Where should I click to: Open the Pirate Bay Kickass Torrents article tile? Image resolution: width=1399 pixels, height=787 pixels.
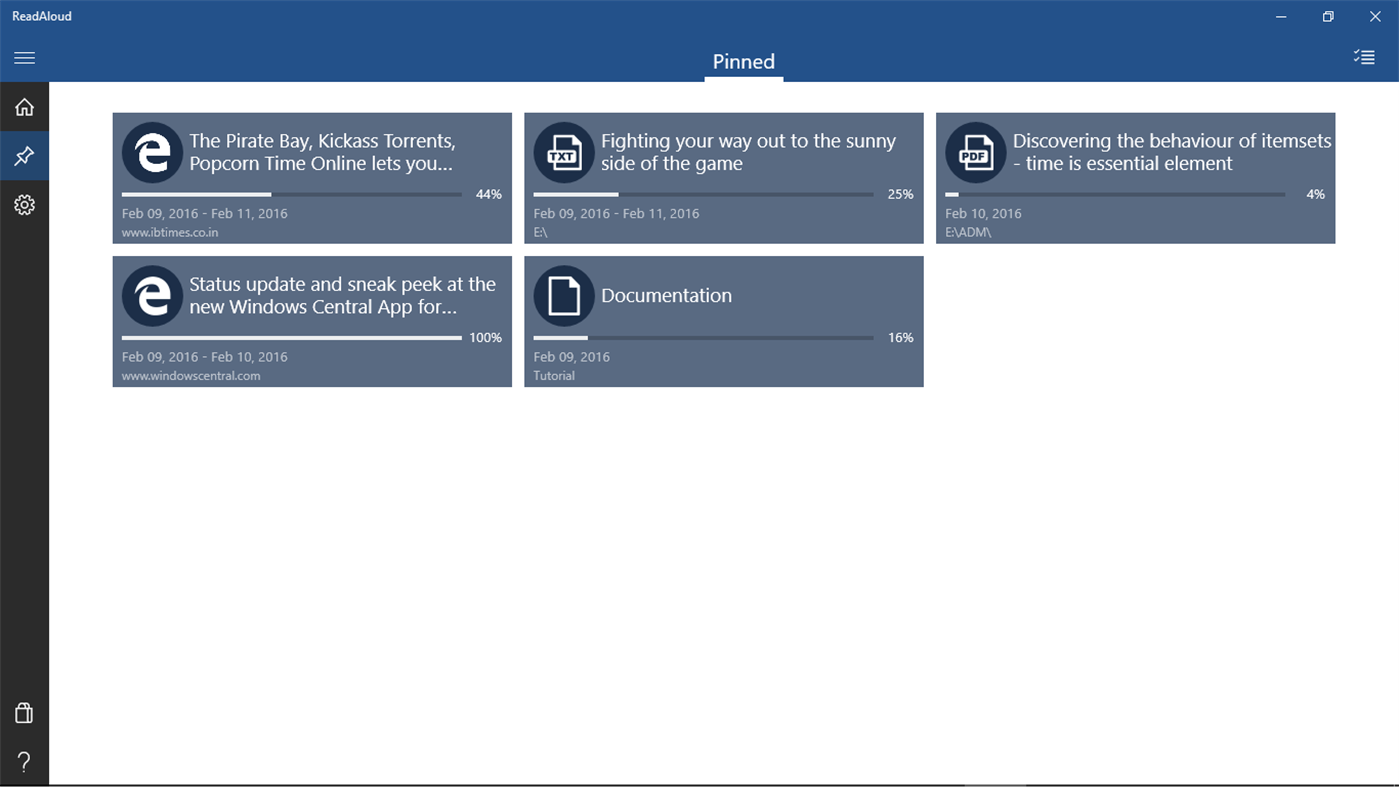coord(311,177)
